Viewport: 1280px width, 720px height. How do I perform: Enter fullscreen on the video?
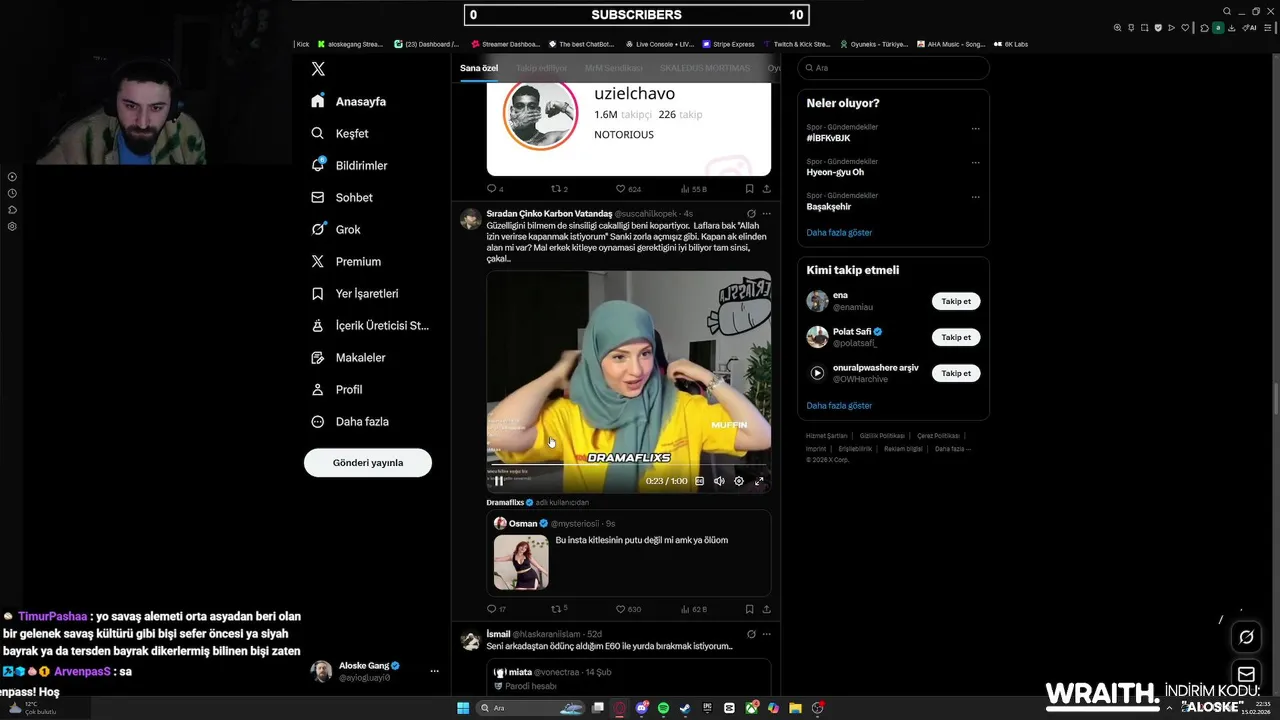coord(759,481)
